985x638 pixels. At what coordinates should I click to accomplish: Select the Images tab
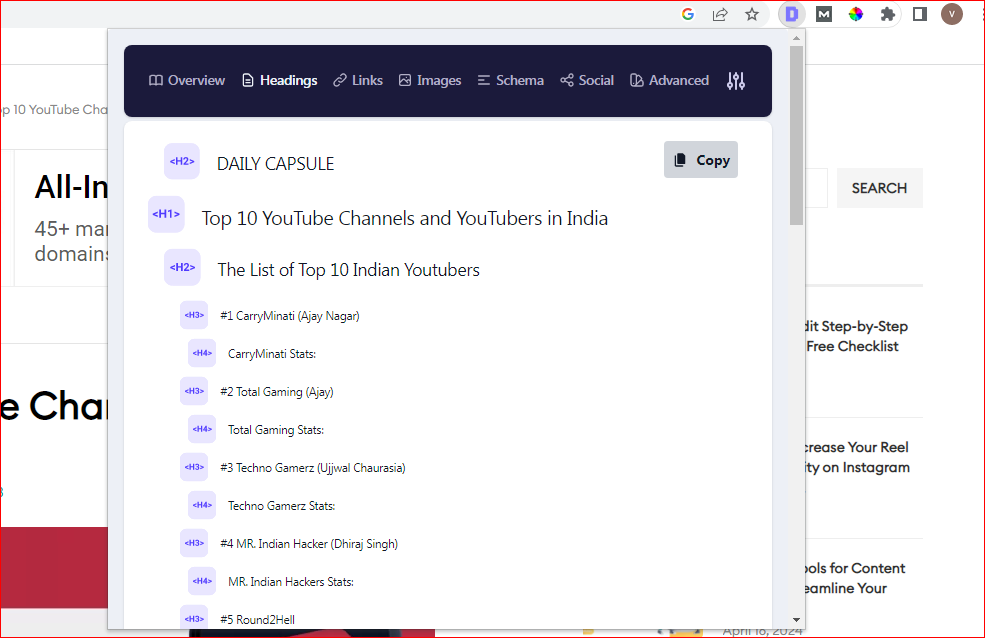430,81
